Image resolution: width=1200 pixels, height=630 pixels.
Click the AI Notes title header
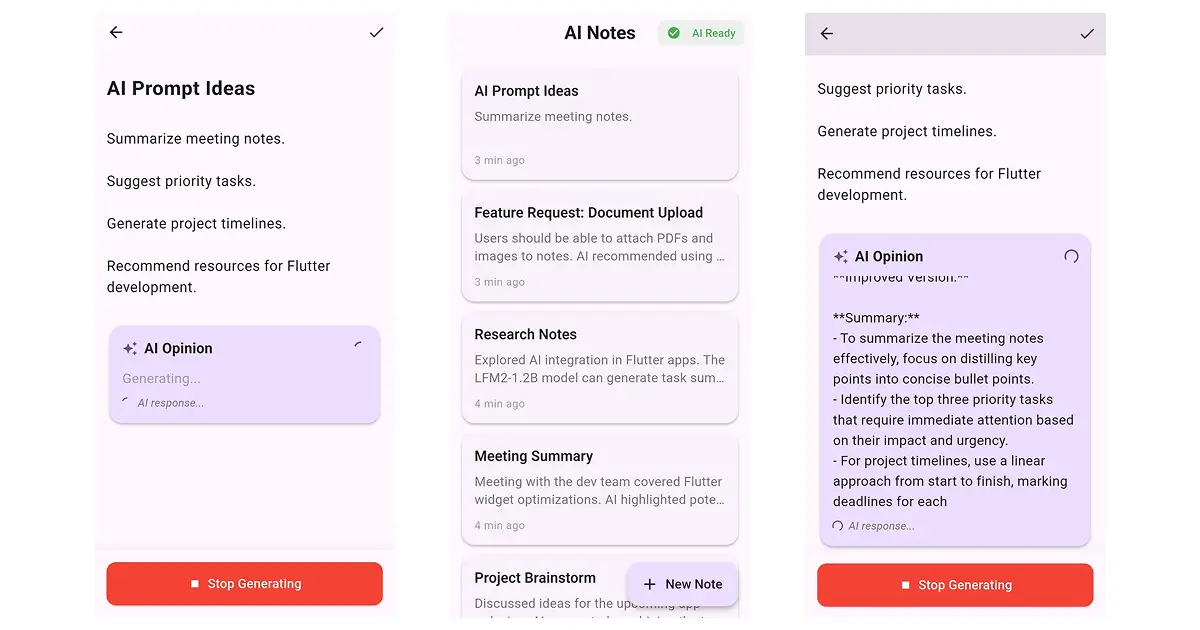[600, 32]
